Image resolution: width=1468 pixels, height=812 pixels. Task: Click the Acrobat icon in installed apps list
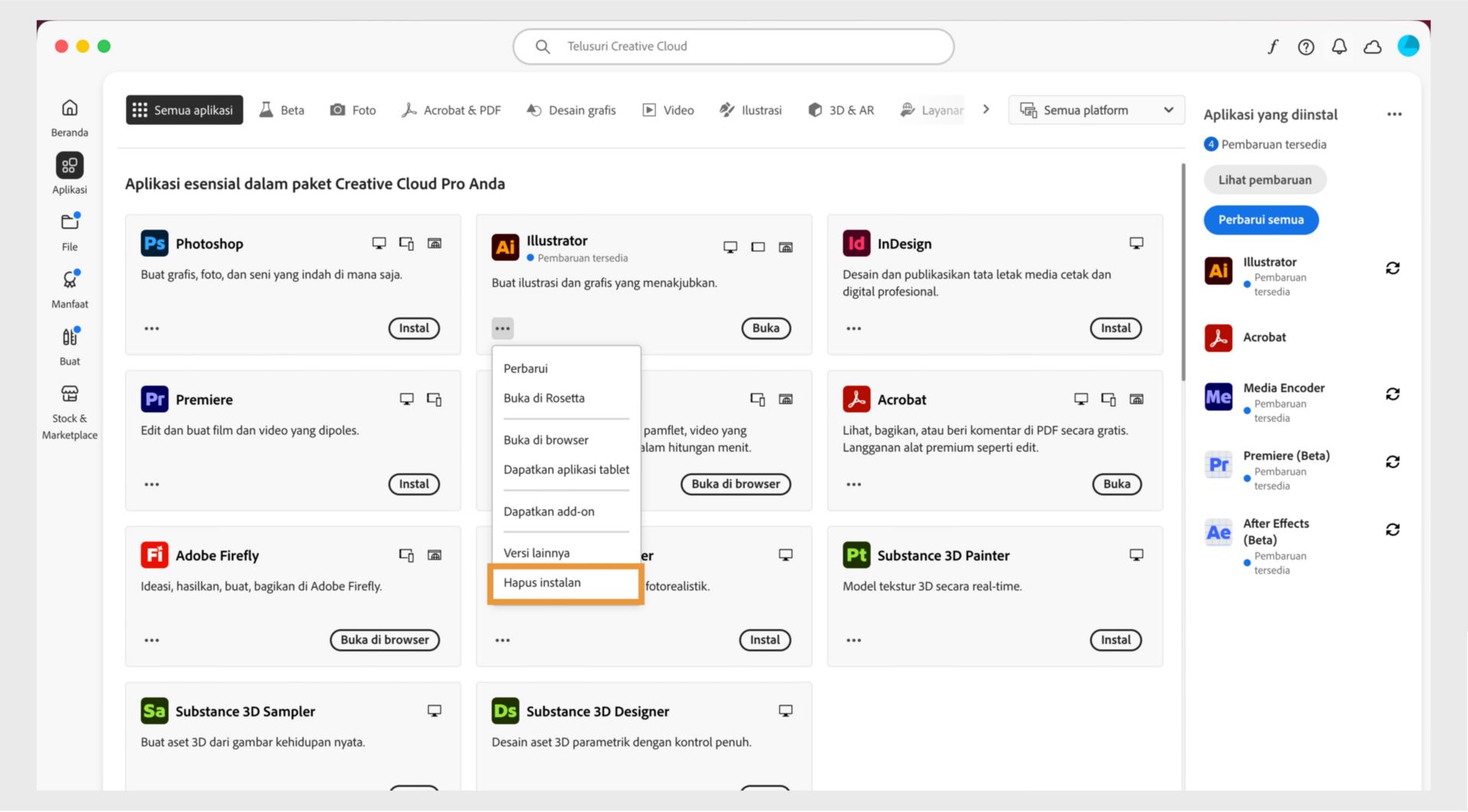1218,338
